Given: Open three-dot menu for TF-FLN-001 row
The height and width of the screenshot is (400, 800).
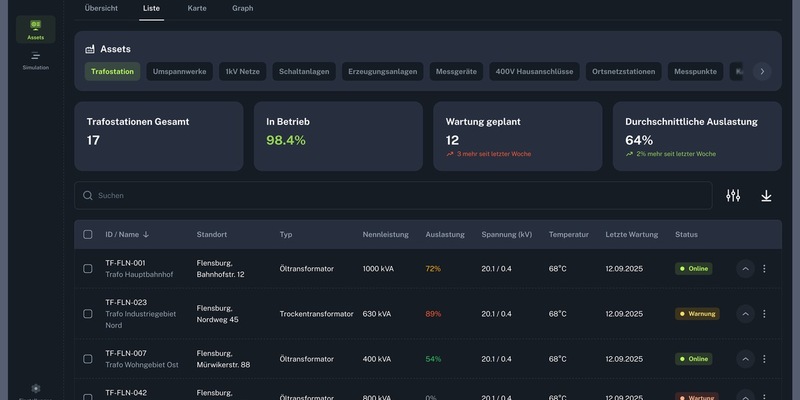Looking at the screenshot, I should click(x=764, y=269).
